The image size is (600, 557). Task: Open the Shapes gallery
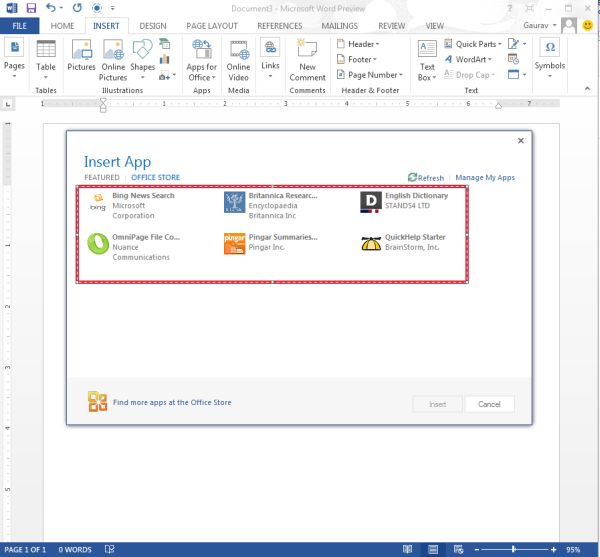(x=142, y=59)
